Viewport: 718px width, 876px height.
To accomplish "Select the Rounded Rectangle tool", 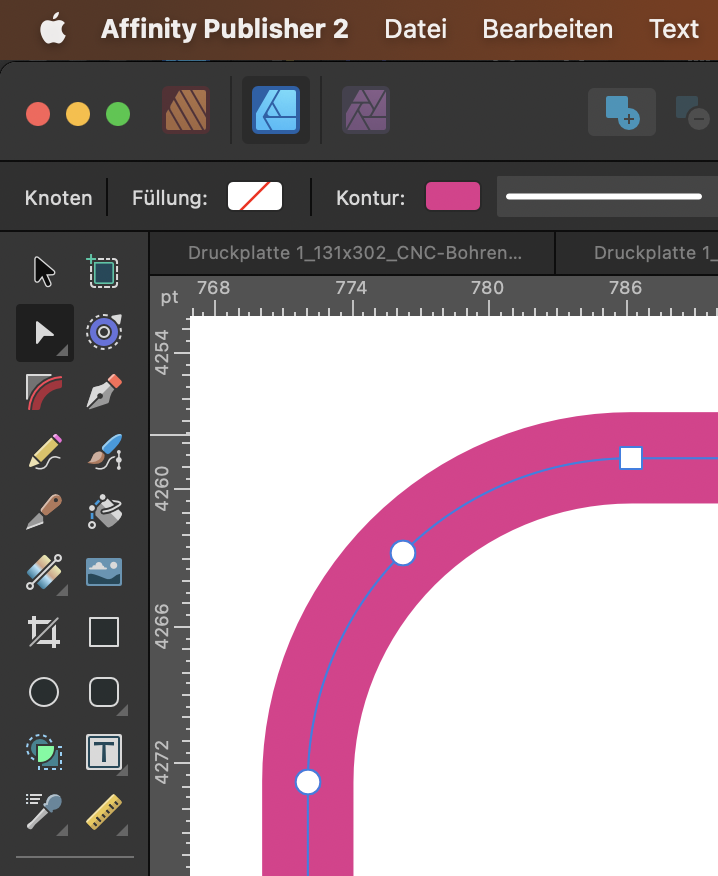I will (104, 692).
